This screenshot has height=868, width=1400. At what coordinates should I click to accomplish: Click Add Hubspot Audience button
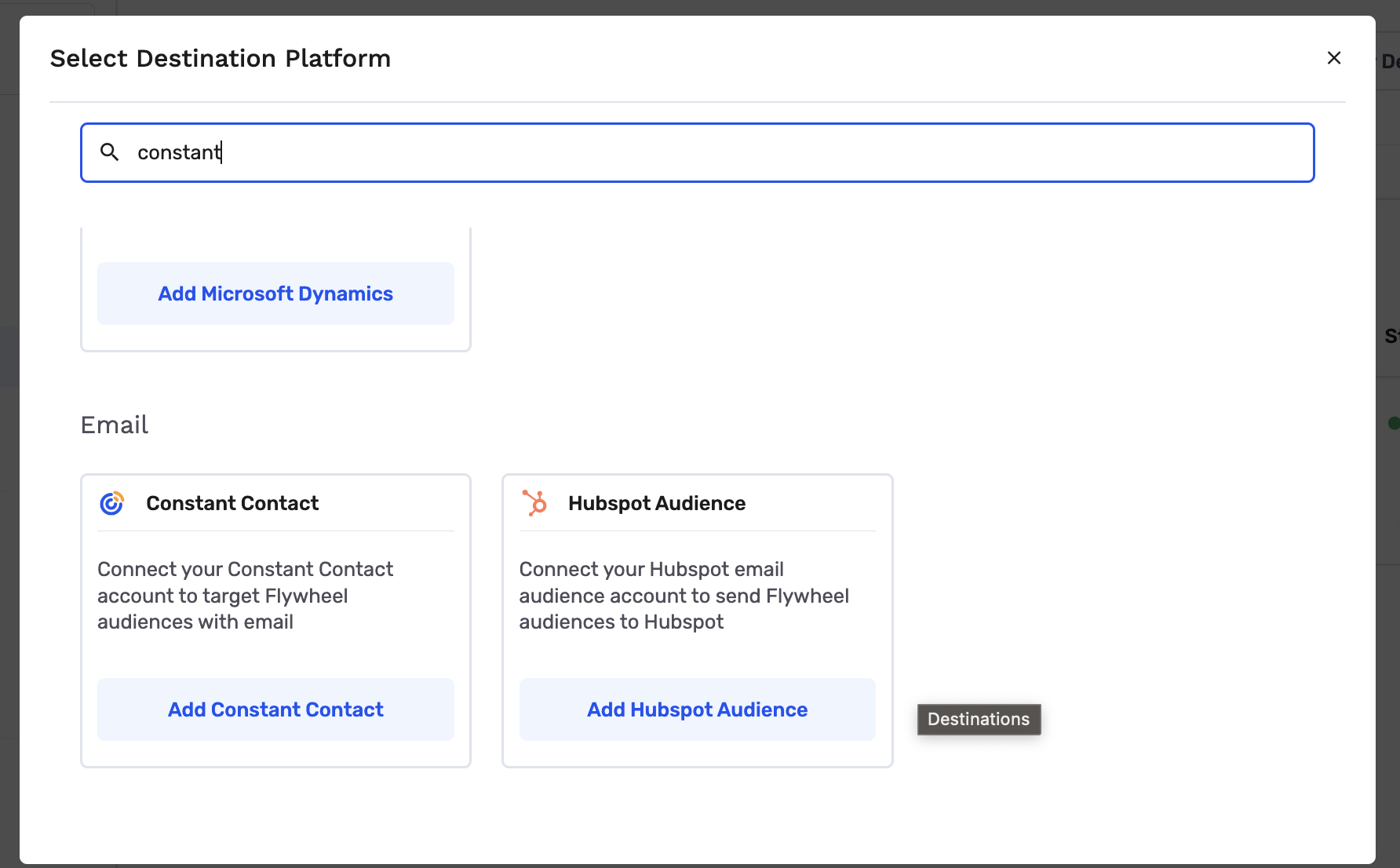click(697, 709)
